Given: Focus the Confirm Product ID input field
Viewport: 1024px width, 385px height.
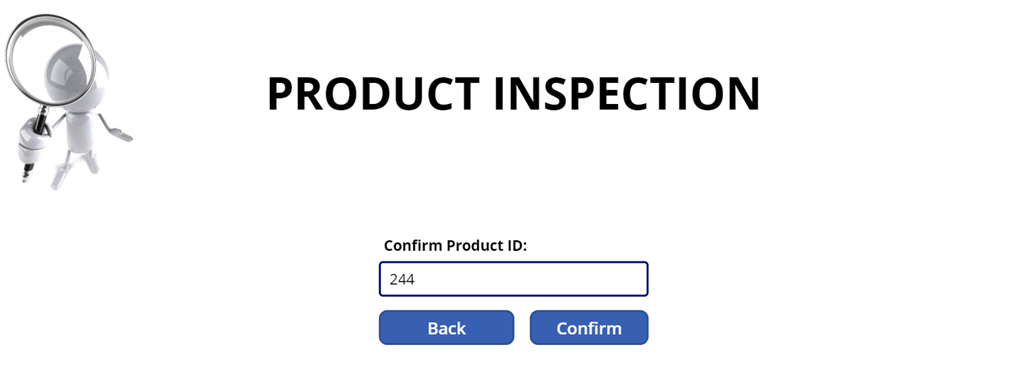Looking at the screenshot, I should [x=513, y=279].
